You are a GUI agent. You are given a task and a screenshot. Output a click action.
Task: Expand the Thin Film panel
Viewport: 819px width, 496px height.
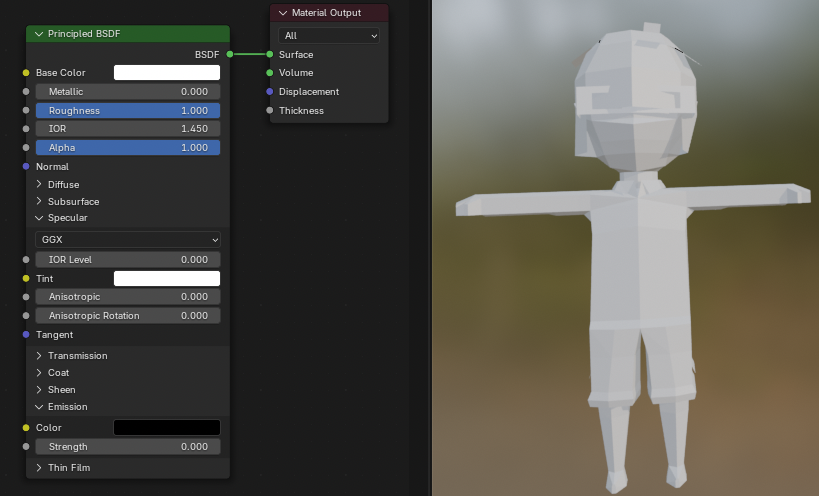tap(39, 468)
